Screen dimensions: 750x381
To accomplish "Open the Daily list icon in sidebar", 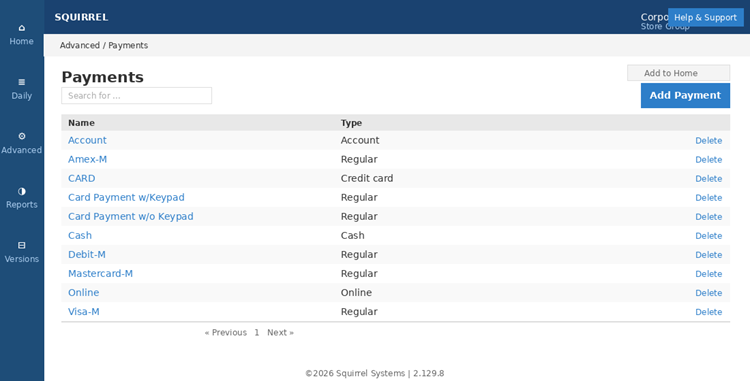I will 22,82.
